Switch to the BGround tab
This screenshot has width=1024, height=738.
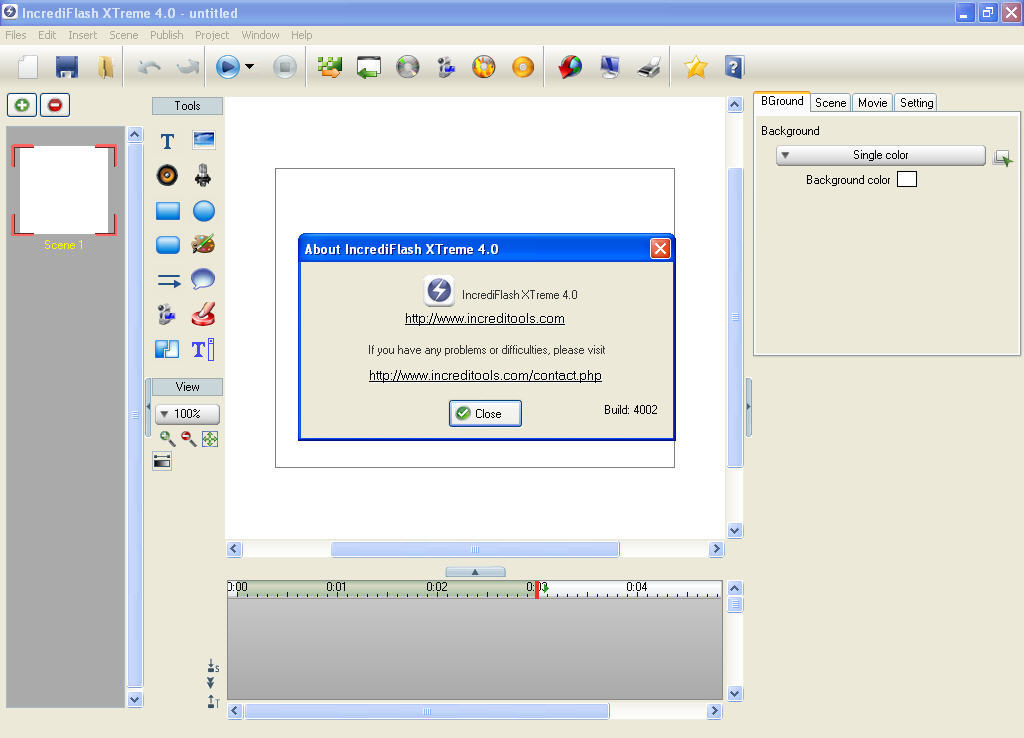(782, 101)
